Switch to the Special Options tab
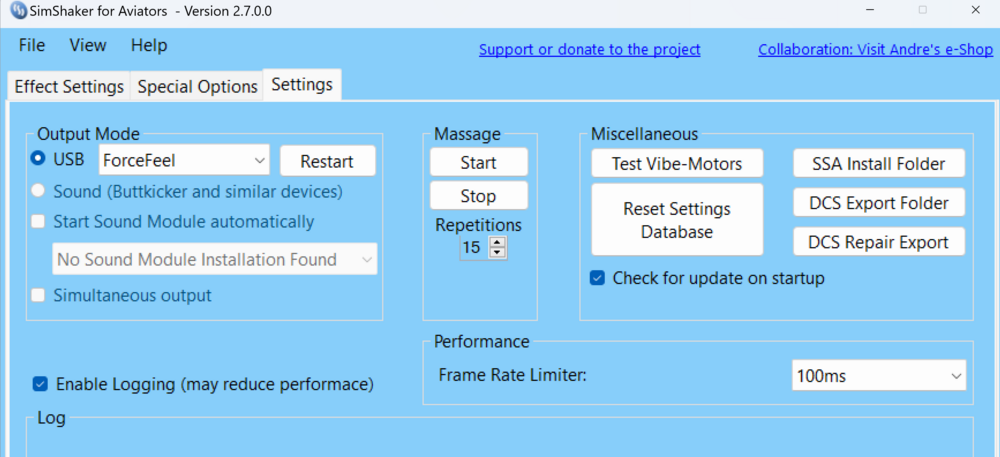The width and height of the screenshot is (1000, 457). coord(197,86)
